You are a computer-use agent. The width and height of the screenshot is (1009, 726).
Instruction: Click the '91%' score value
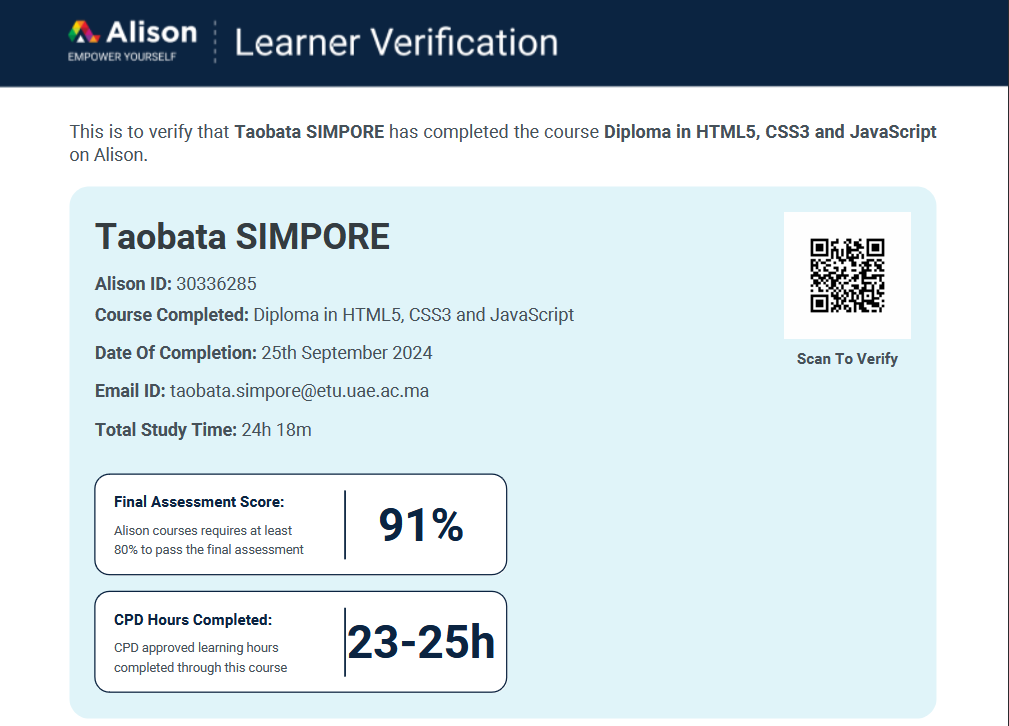click(x=421, y=525)
